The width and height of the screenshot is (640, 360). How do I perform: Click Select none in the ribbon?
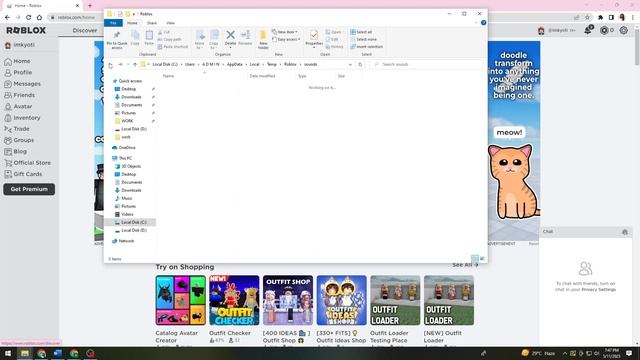363,40
